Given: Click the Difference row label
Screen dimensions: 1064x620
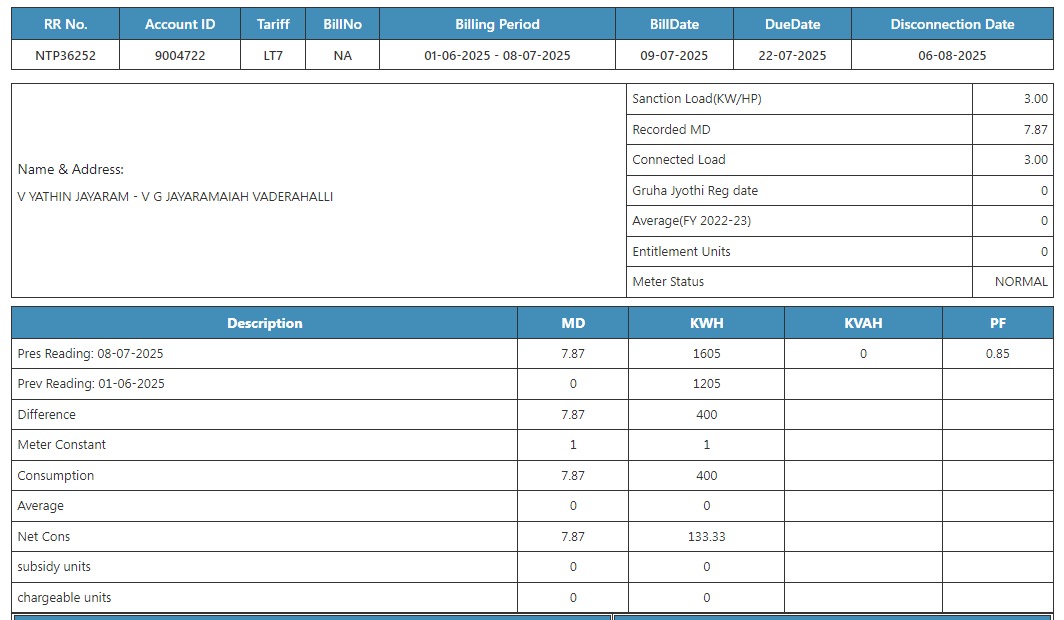Looking at the screenshot, I should tap(47, 414).
